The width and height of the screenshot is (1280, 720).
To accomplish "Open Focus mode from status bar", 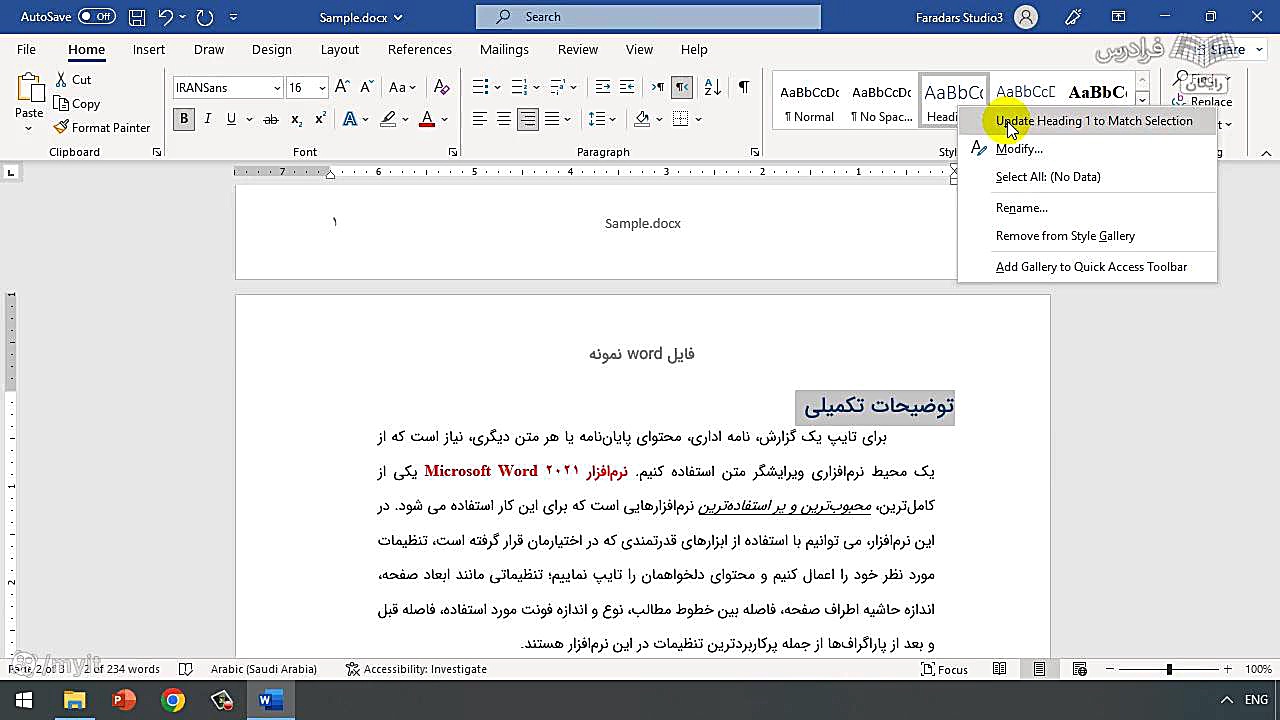I will 945,669.
